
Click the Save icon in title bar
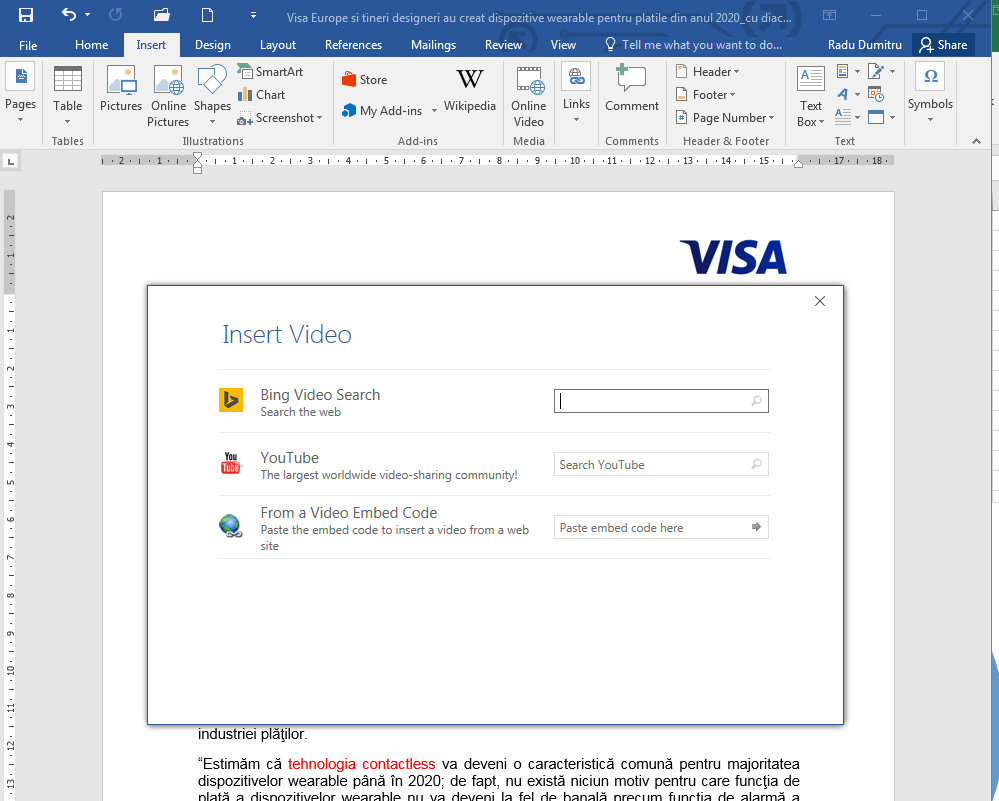pyautogui.click(x=25, y=15)
